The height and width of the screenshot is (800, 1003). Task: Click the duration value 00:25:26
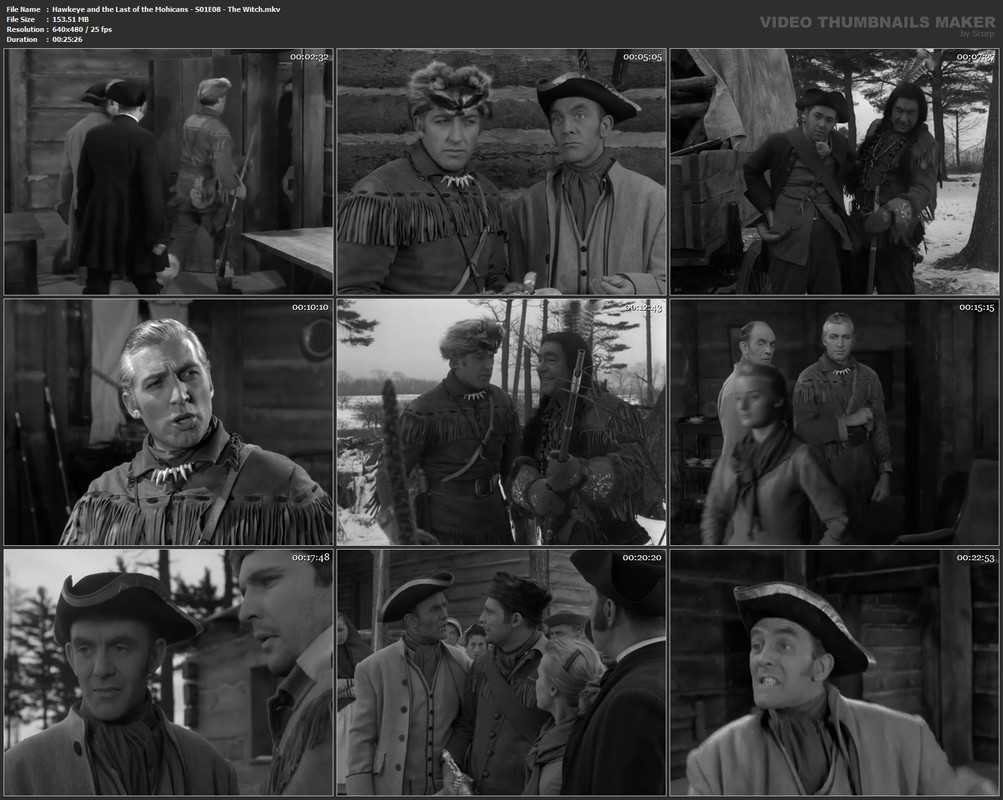tap(67, 40)
